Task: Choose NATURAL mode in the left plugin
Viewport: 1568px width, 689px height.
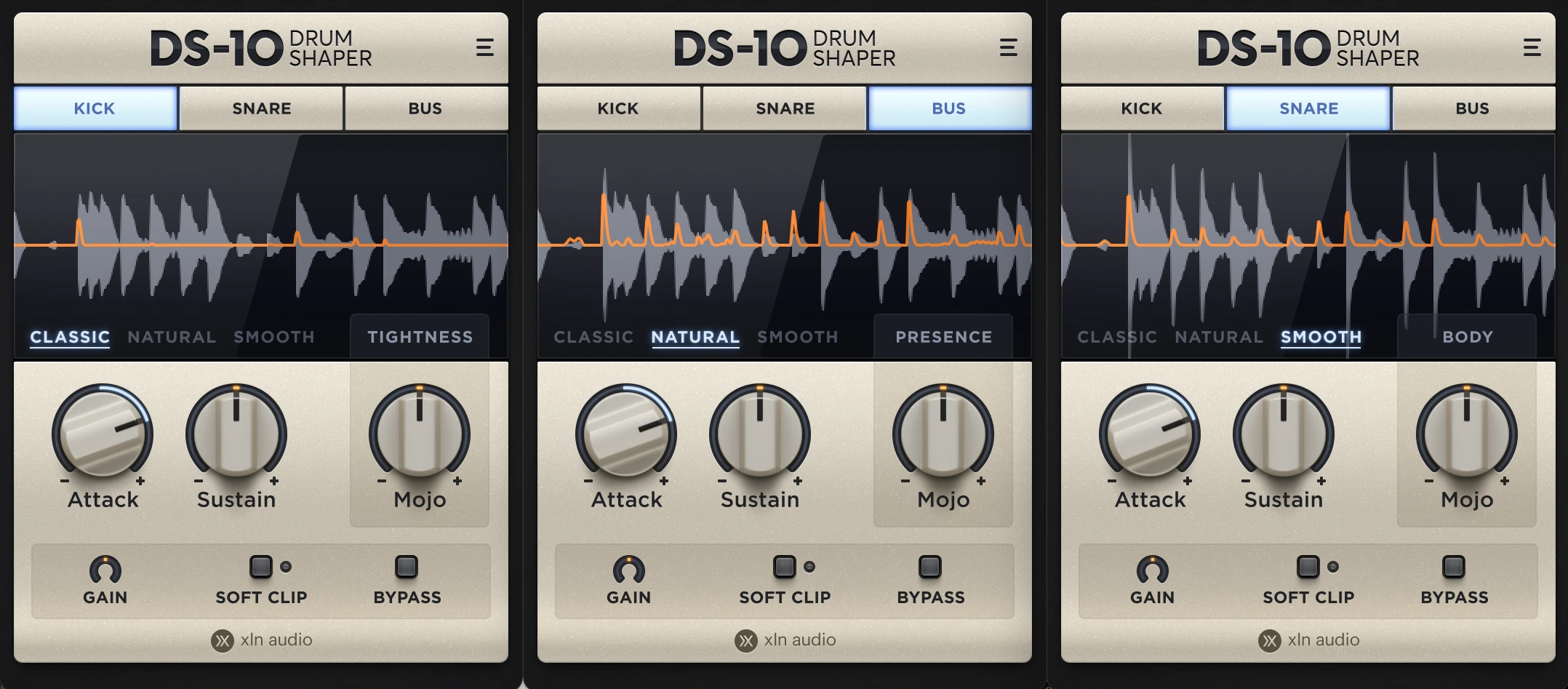Action: click(x=172, y=338)
